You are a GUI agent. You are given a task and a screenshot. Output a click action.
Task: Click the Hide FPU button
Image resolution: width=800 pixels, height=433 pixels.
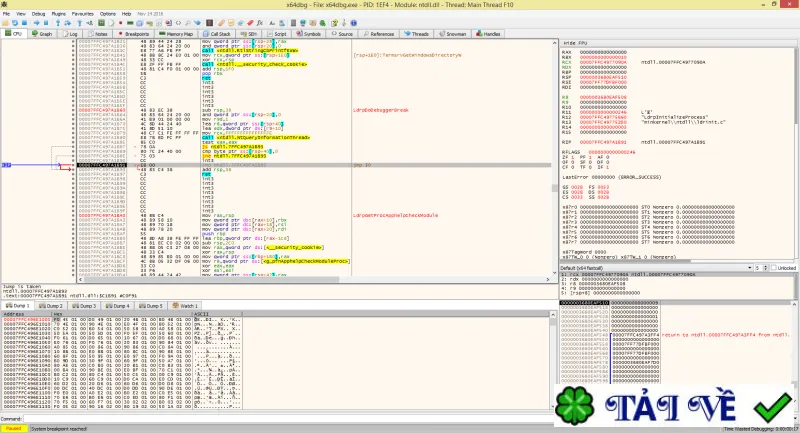click(x=575, y=43)
